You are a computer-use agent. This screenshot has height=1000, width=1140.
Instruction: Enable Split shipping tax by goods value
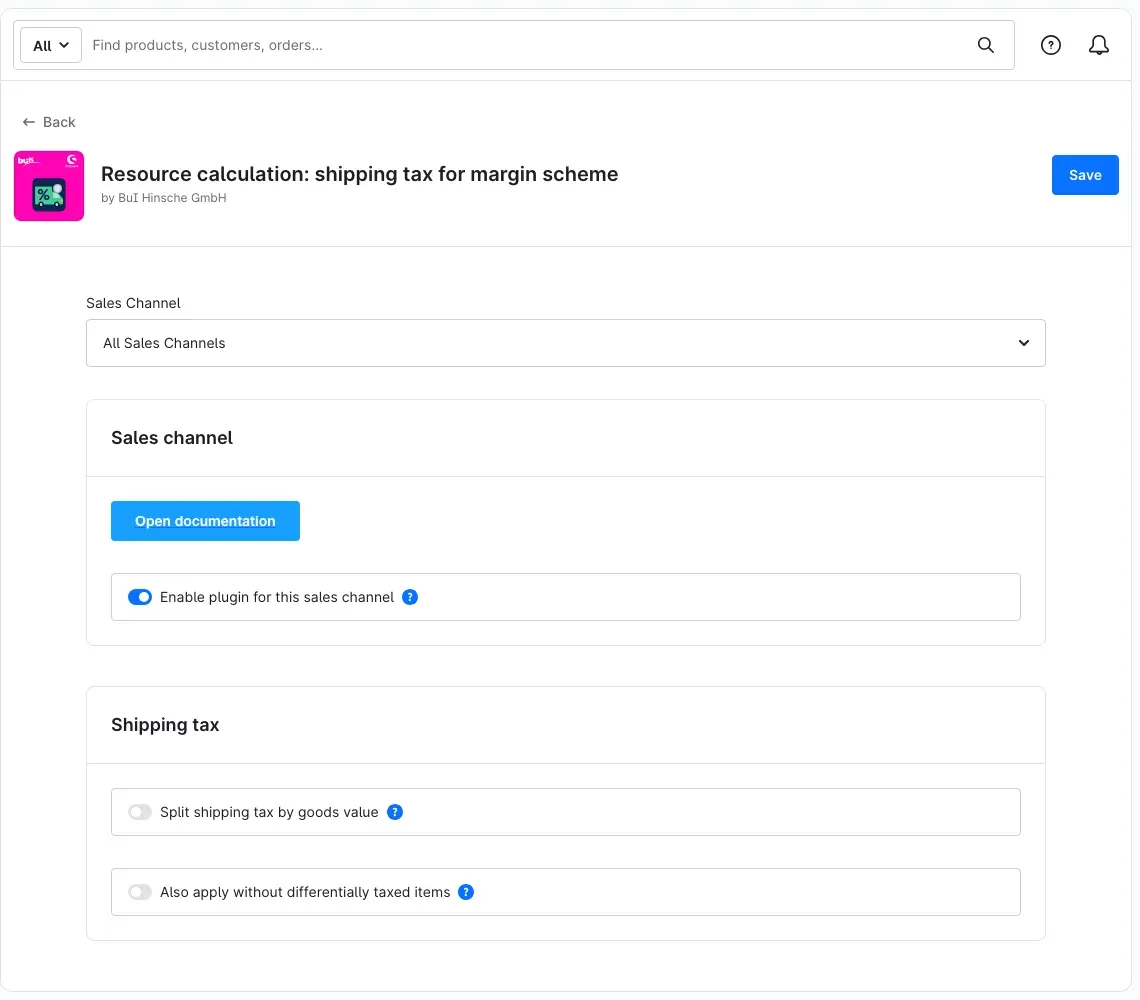coord(140,812)
